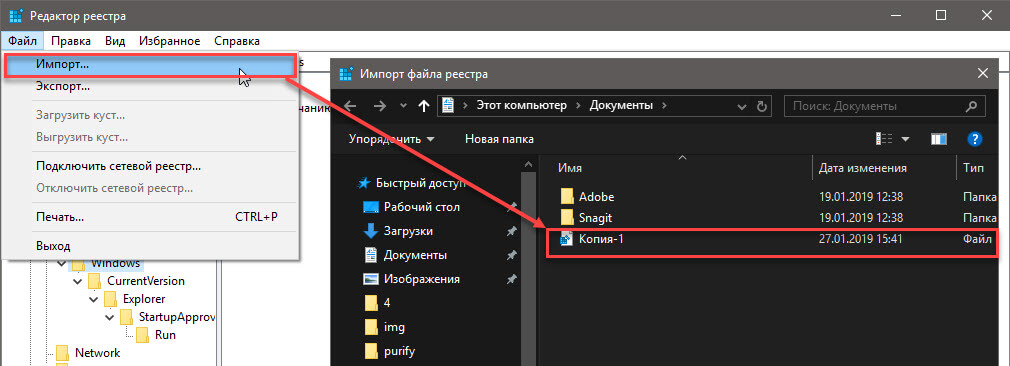Viewport: 1010px width, 366px height.
Task: Select Быстрый доступ in navigation pane
Action: (420, 183)
